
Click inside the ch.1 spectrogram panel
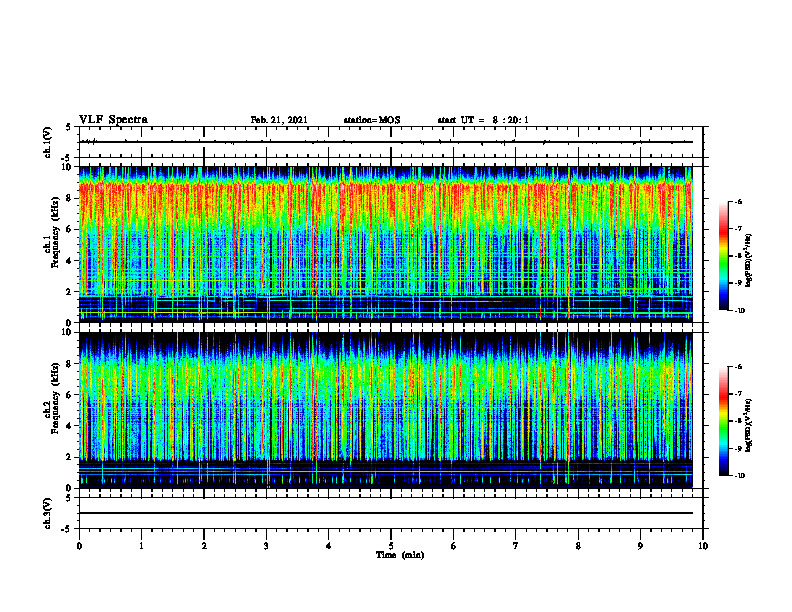click(x=386, y=244)
